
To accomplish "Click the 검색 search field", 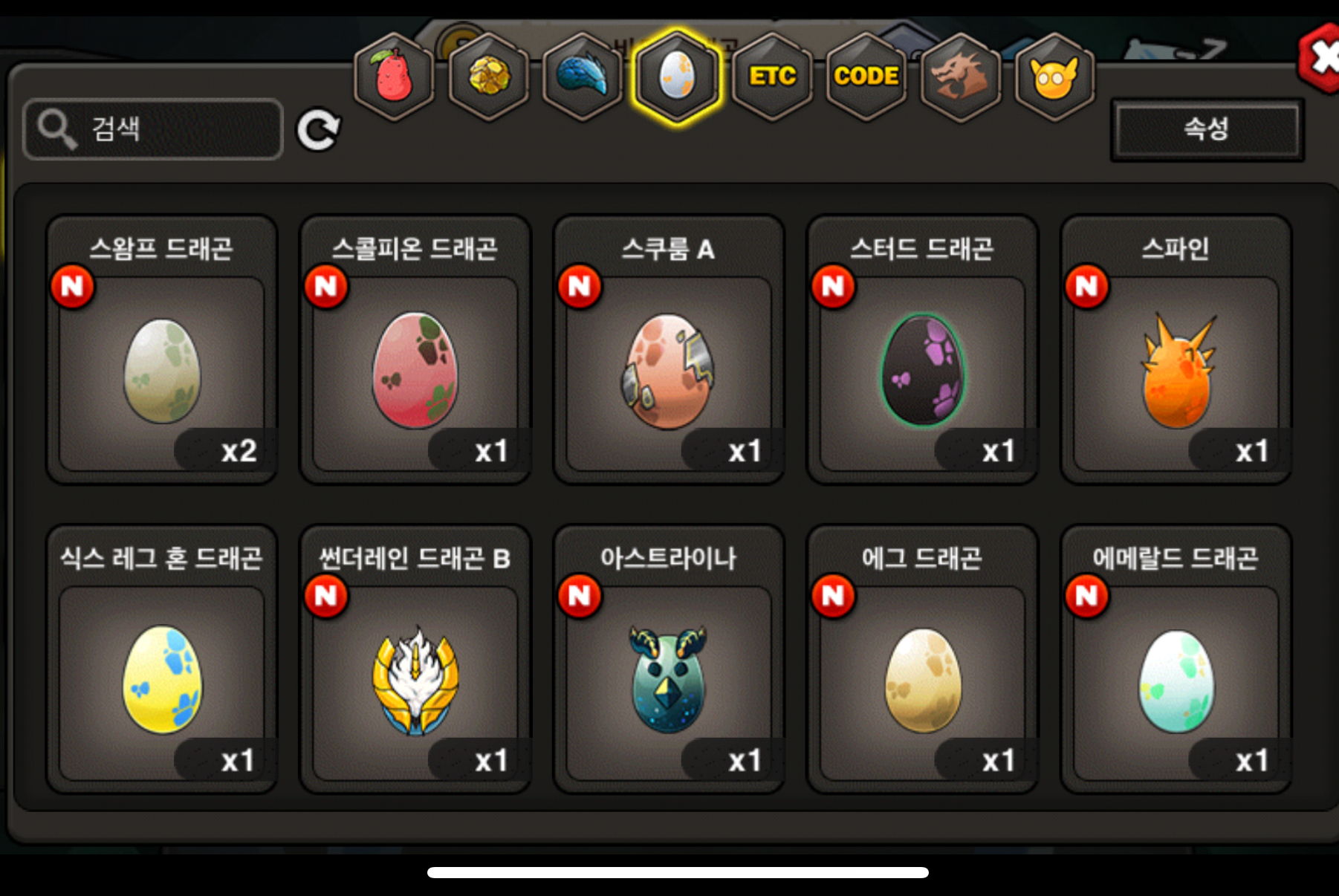I will (153, 129).
